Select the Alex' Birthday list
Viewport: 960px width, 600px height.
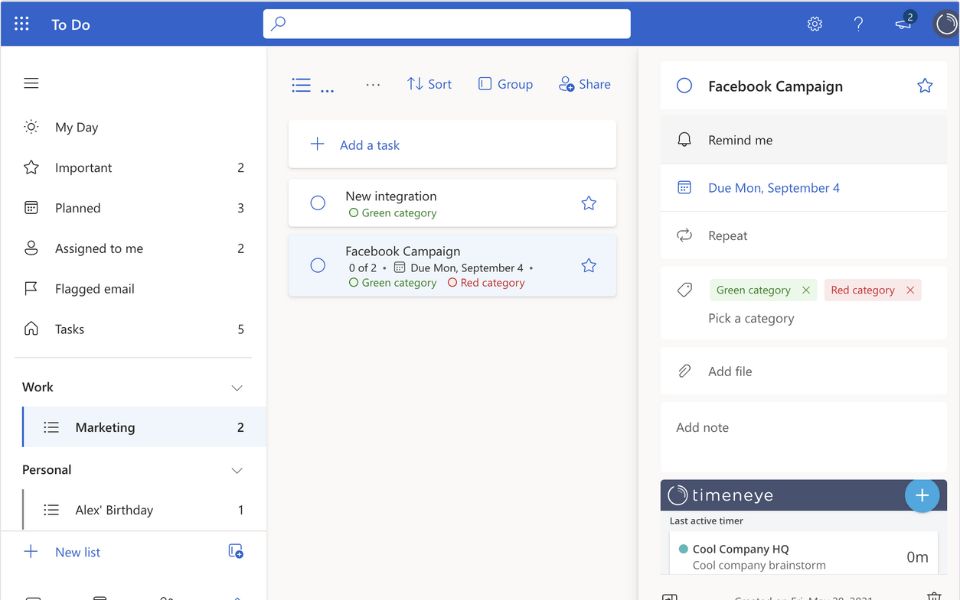[x=114, y=510]
